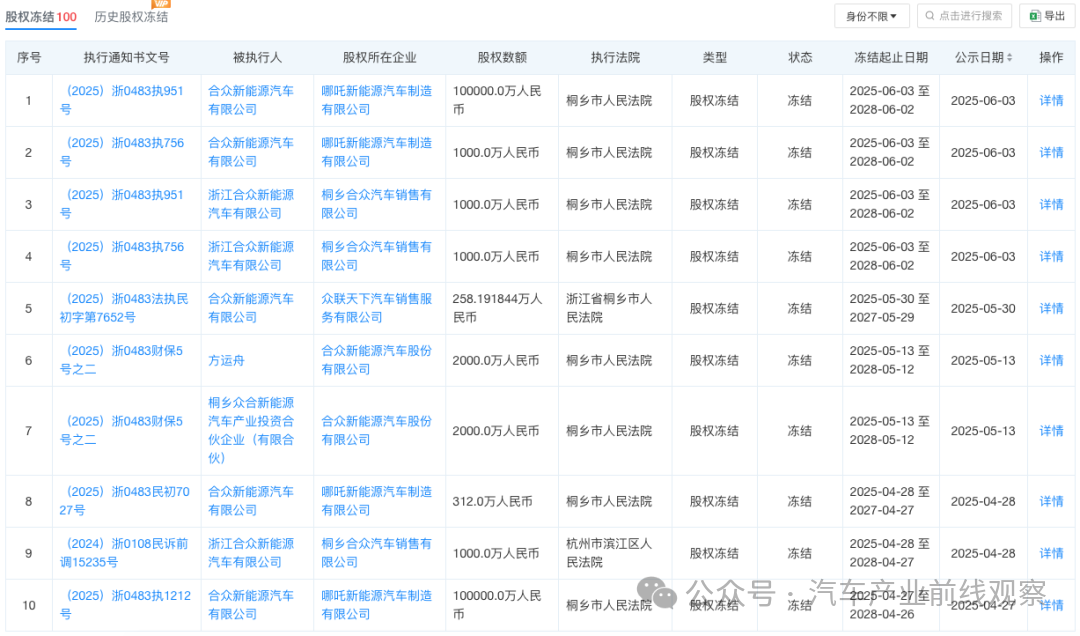The image size is (1080, 636).
Task: Open （2025）浙0483执1212号 link
Action: click(x=125, y=605)
